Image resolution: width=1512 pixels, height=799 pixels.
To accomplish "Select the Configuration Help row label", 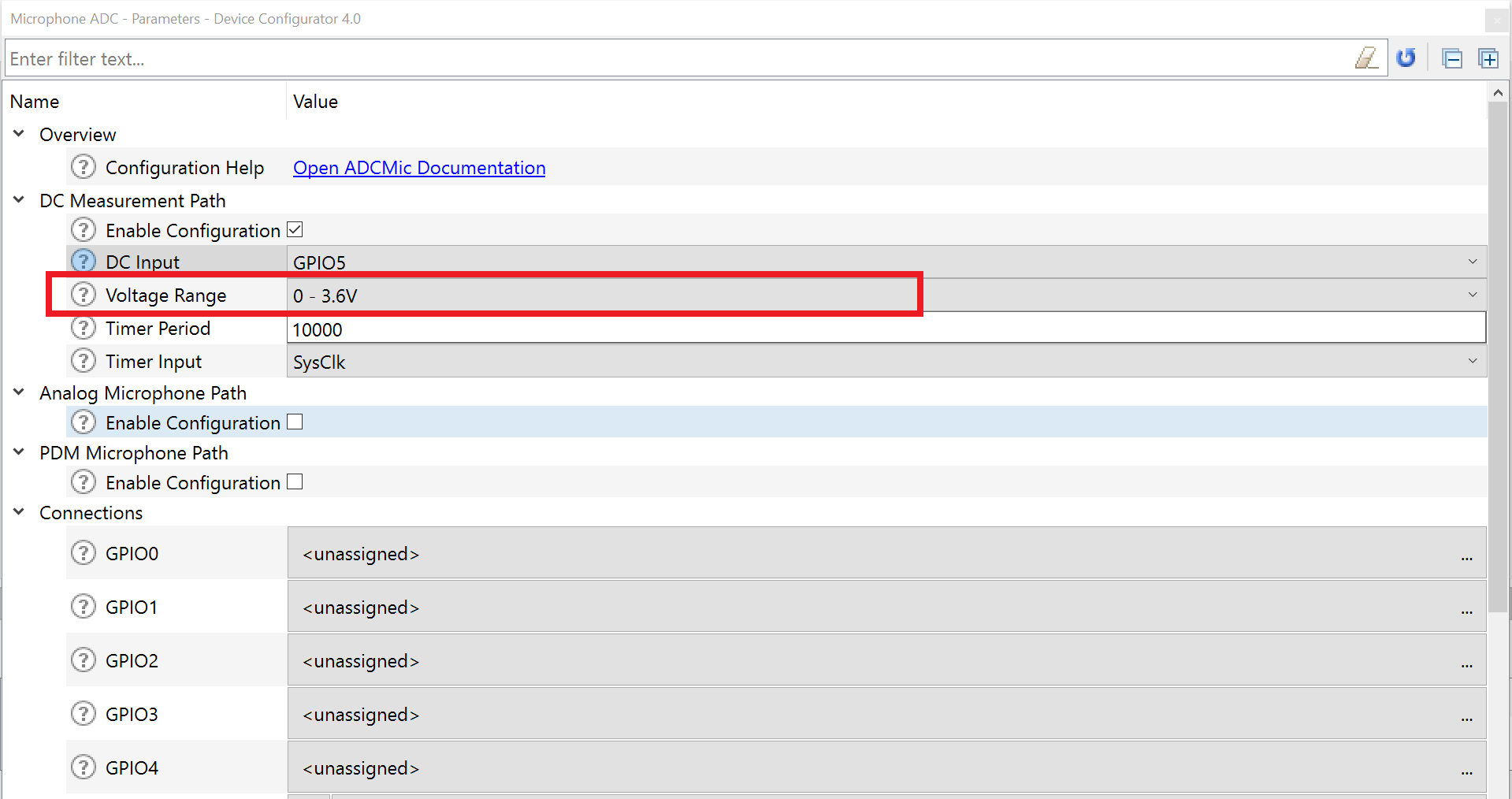I will [x=184, y=168].
